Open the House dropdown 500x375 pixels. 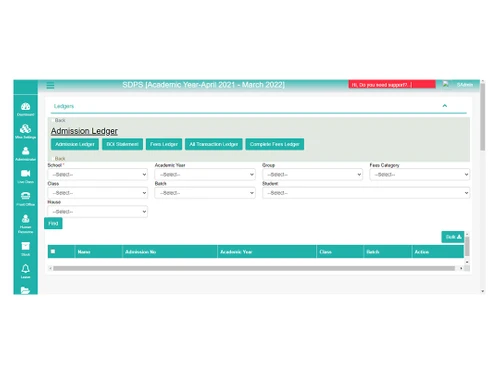[98, 211]
